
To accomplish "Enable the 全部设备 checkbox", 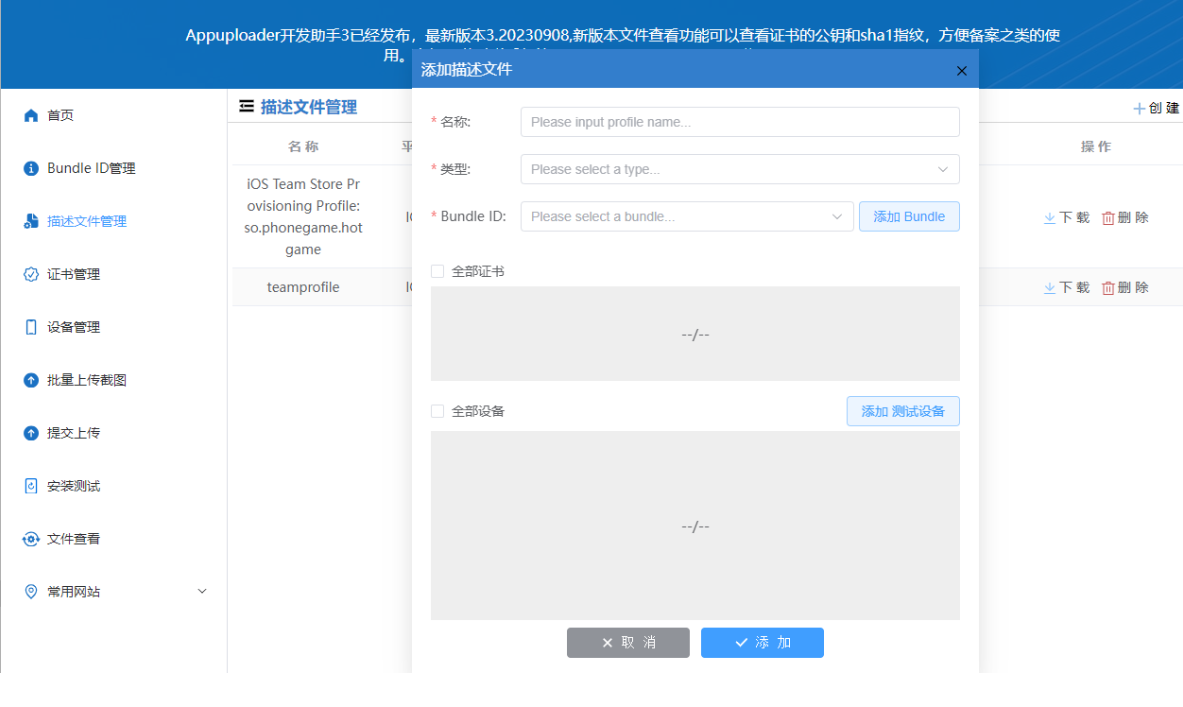I will (x=437, y=410).
